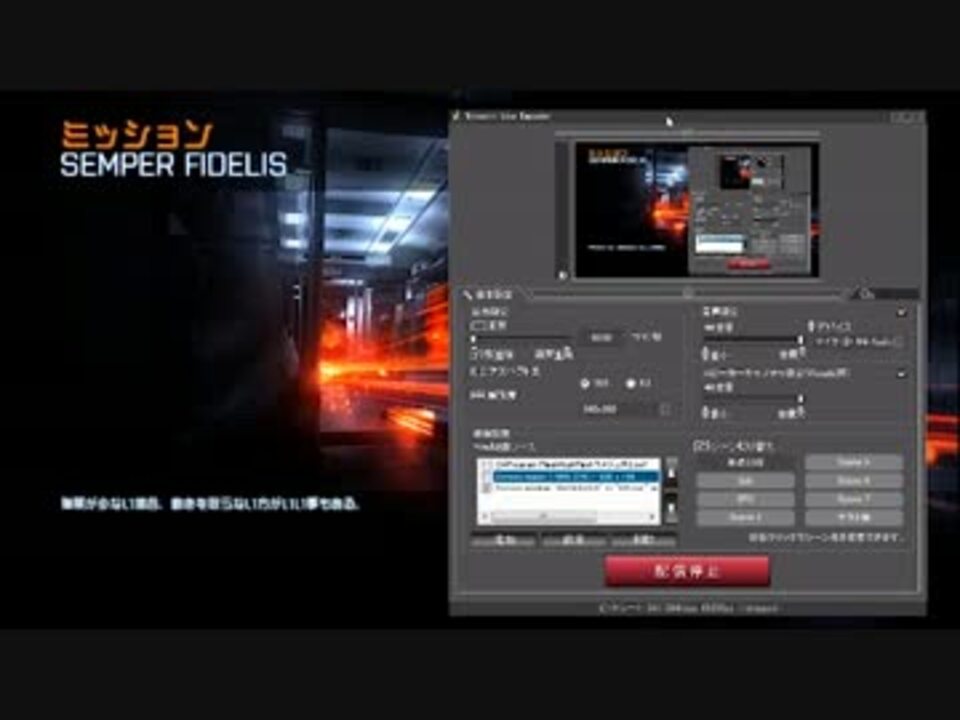Switch to Scene 5 button

click(853, 462)
